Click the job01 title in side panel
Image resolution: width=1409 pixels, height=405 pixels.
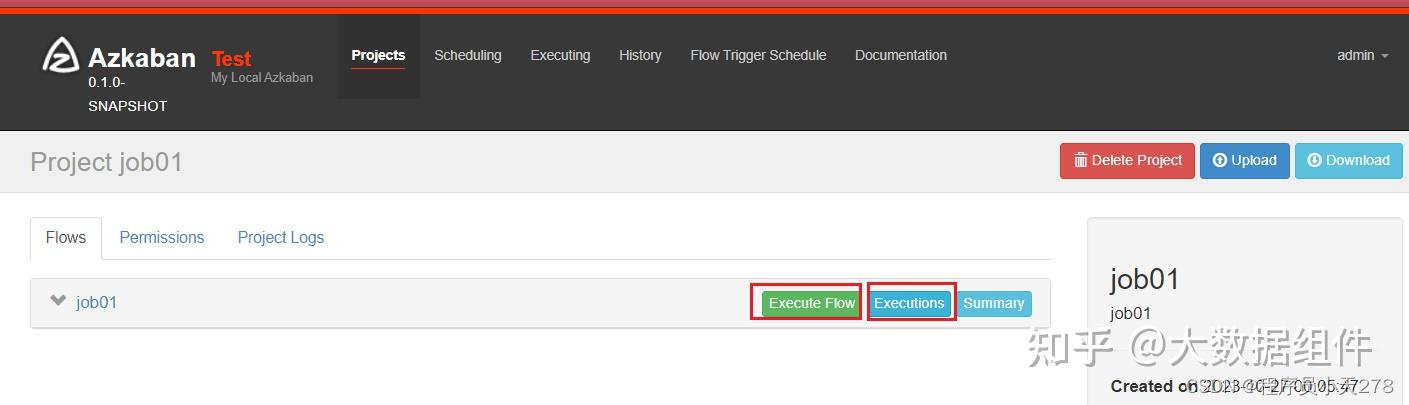tap(1145, 279)
